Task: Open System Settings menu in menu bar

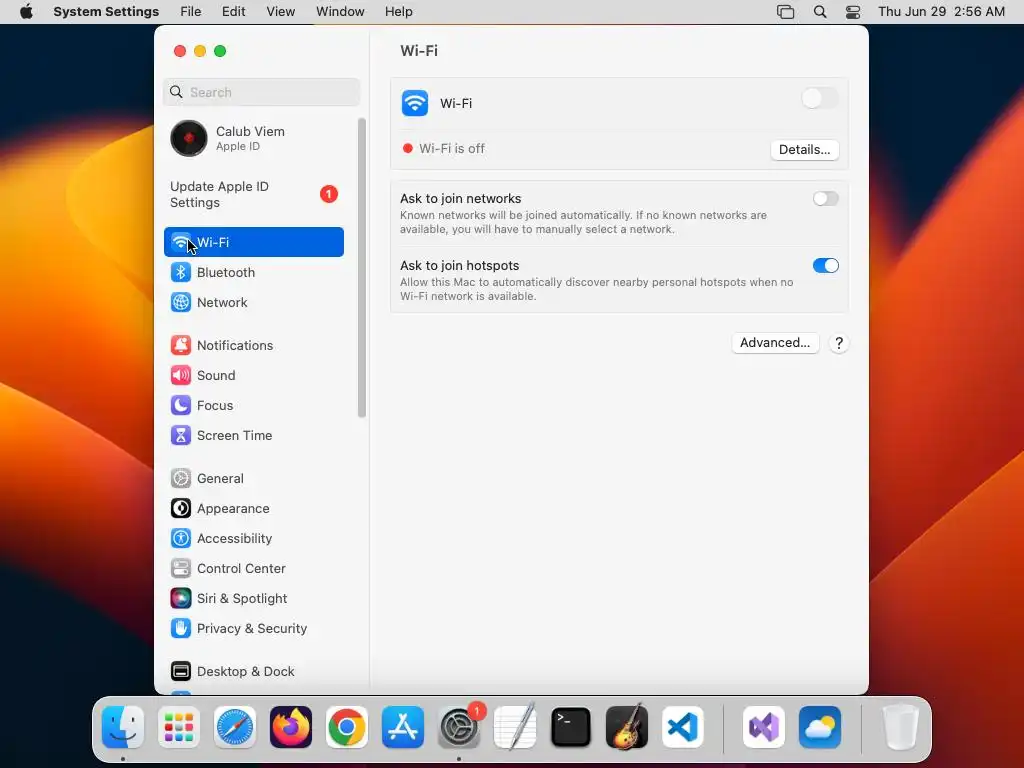Action: click(106, 12)
